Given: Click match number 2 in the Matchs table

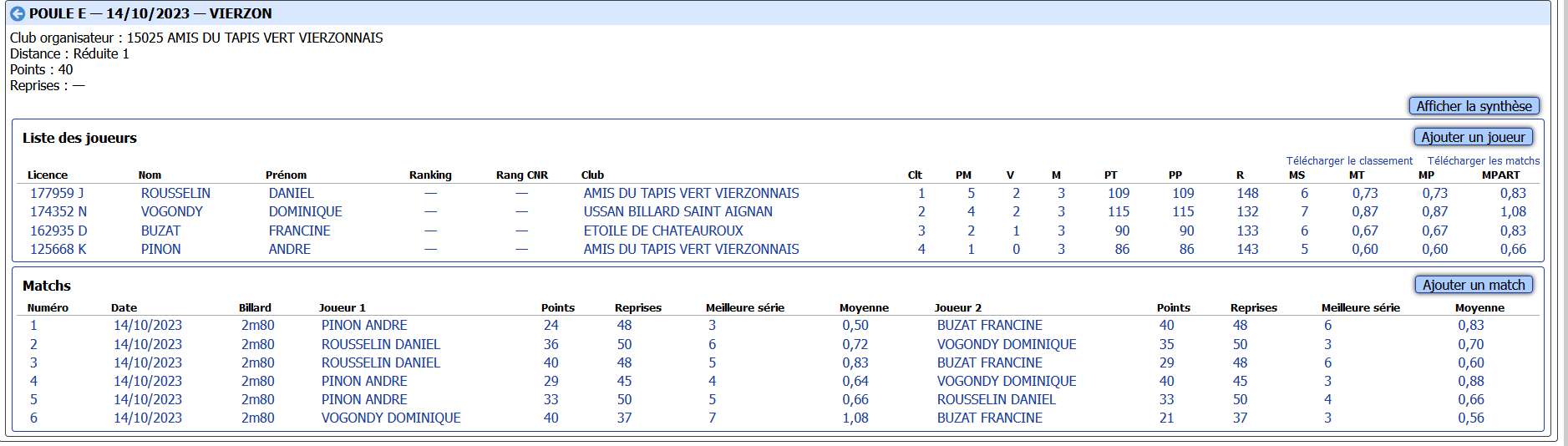Looking at the screenshot, I should [x=33, y=344].
